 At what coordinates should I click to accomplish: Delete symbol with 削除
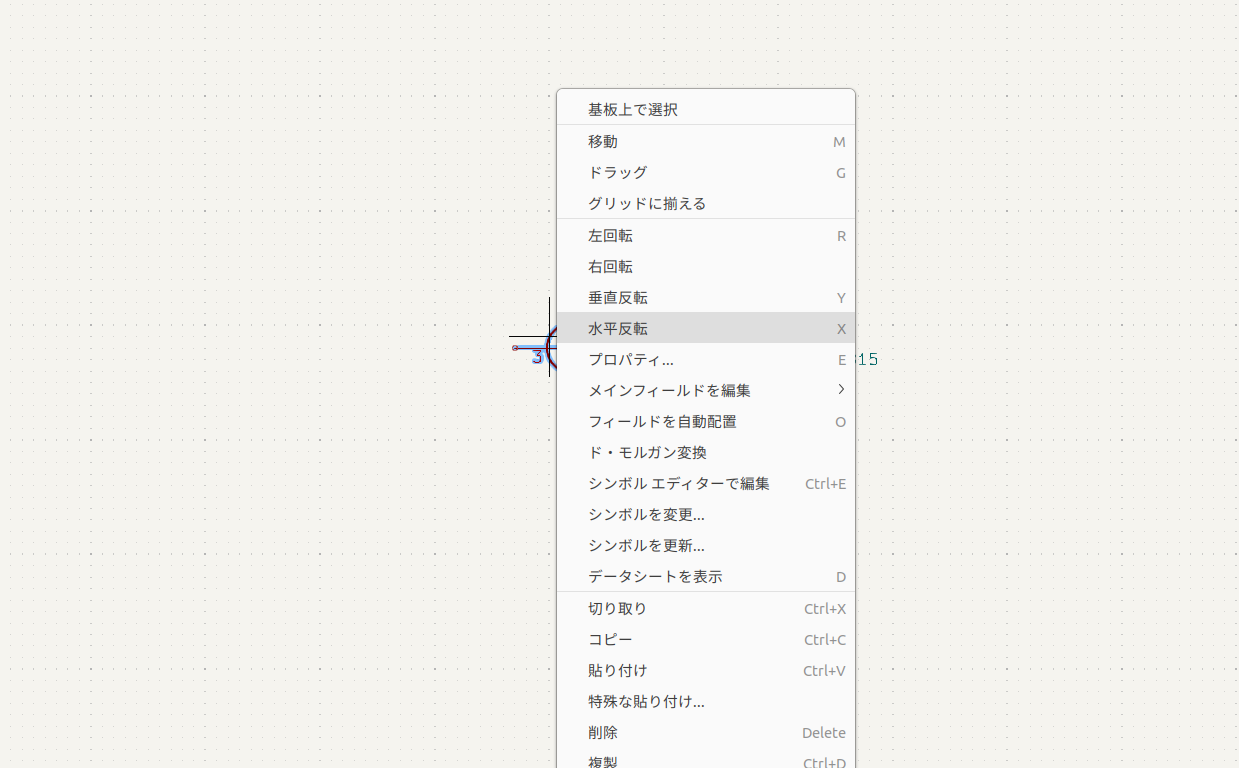point(603,733)
